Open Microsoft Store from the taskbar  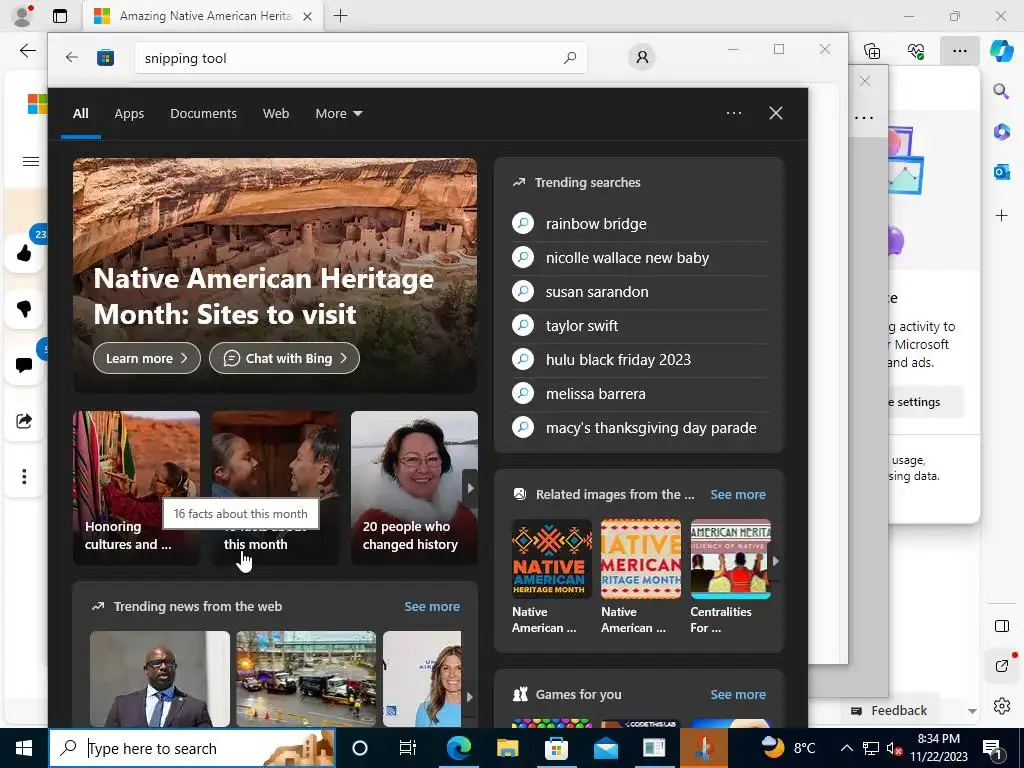tap(556, 748)
